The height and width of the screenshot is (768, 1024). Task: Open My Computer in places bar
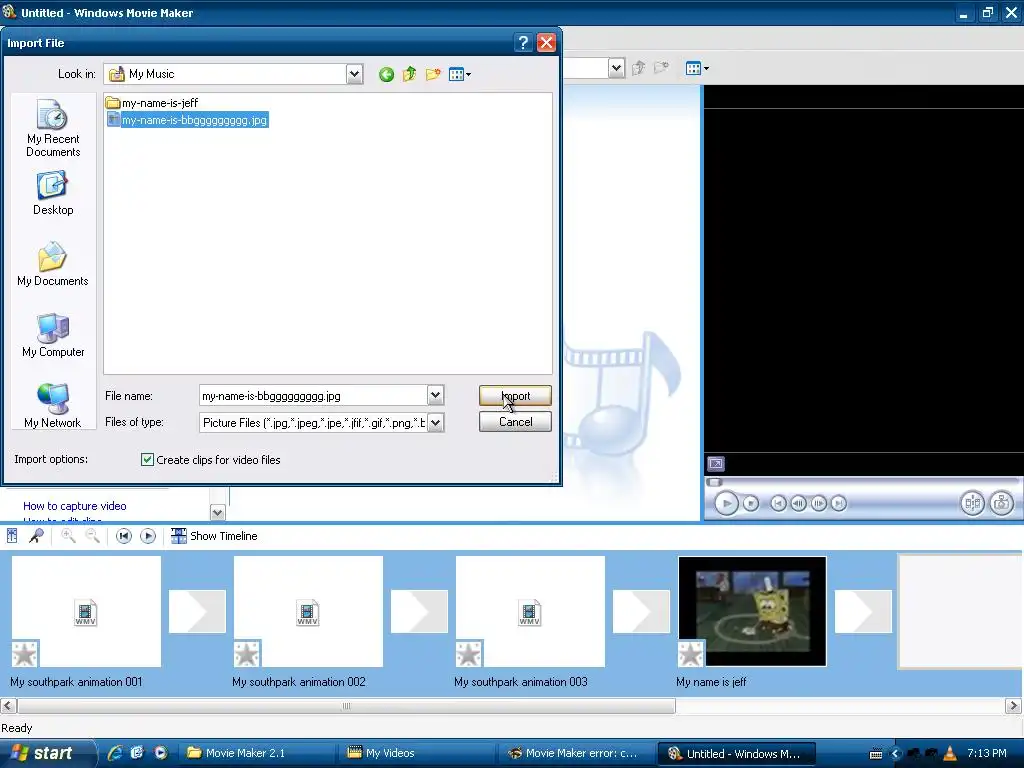(53, 335)
